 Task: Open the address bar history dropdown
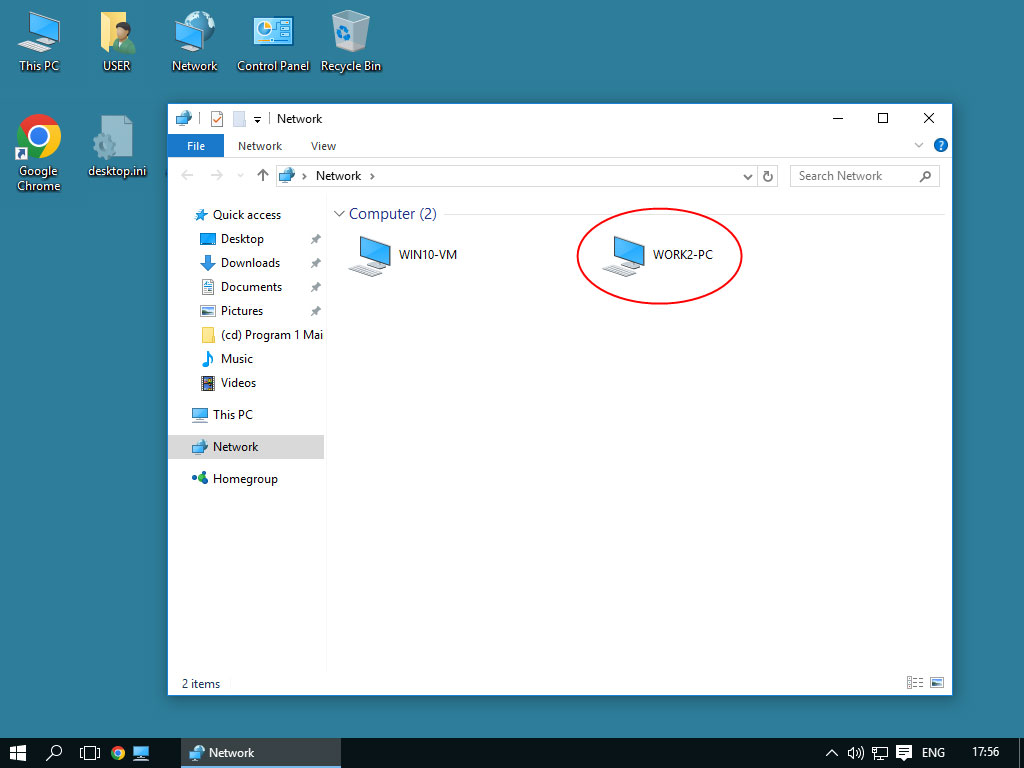[x=748, y=176]
